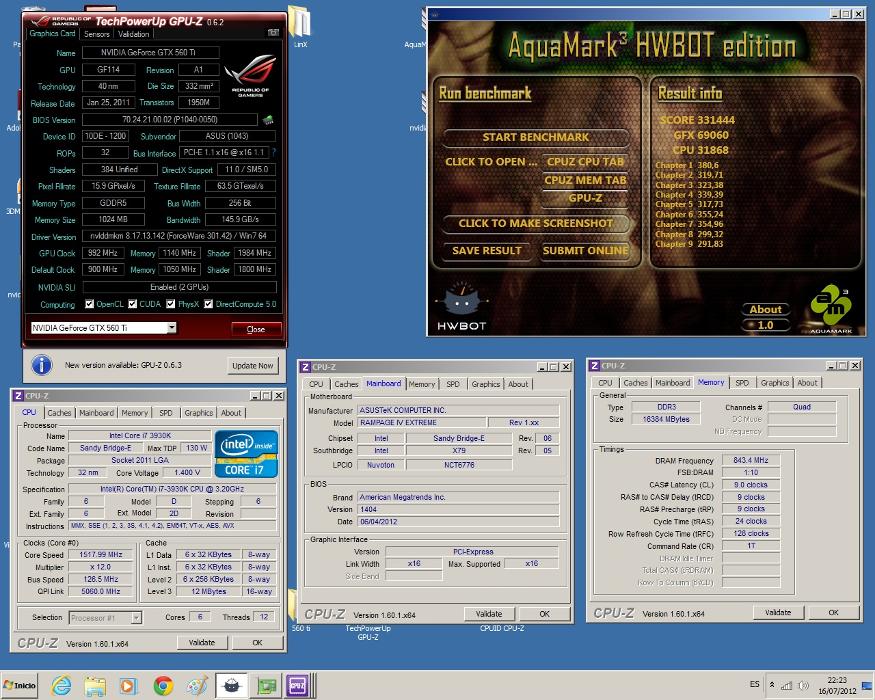Click CLICK TO MAKE SCREENSHOT button

536,223
